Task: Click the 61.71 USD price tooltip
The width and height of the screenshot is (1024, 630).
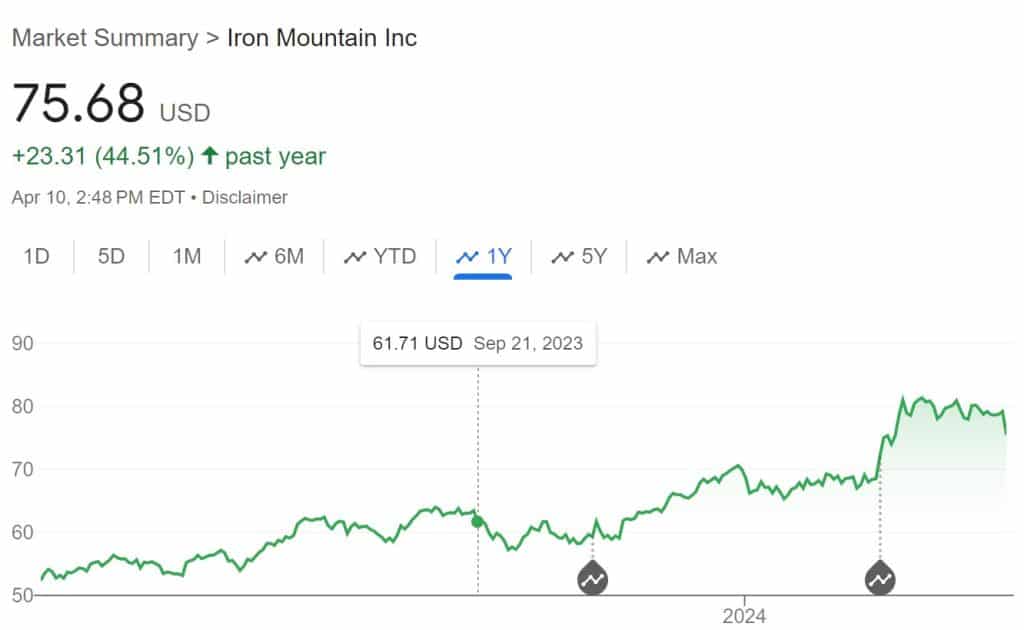Action: point(477,344)
